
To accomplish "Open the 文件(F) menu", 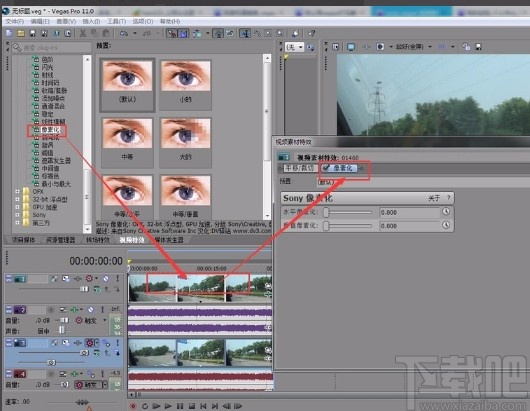I will [x=14, y=21].
